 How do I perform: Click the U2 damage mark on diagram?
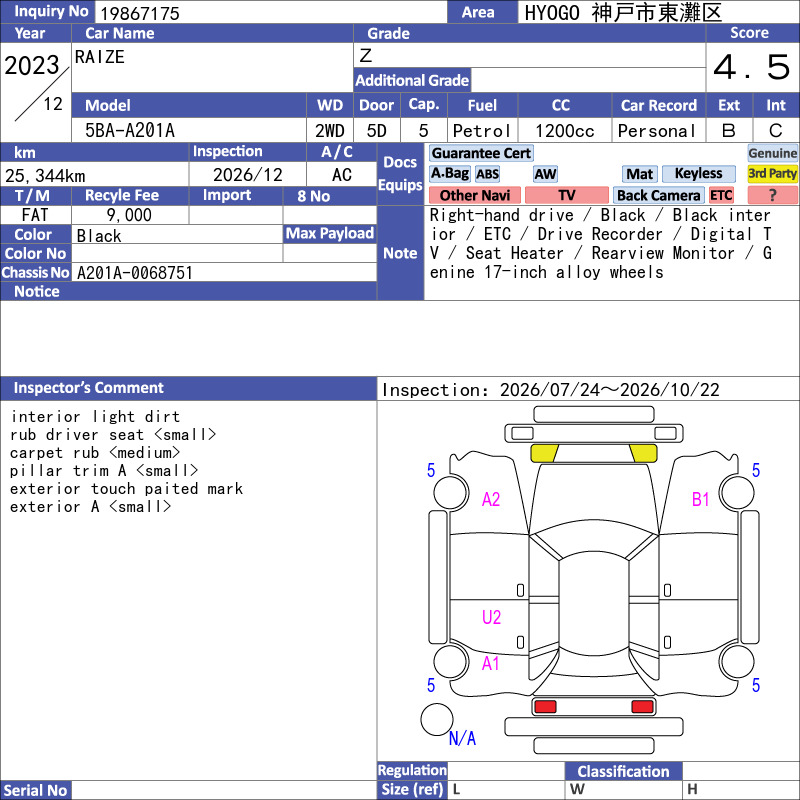(x=491, y=617)
